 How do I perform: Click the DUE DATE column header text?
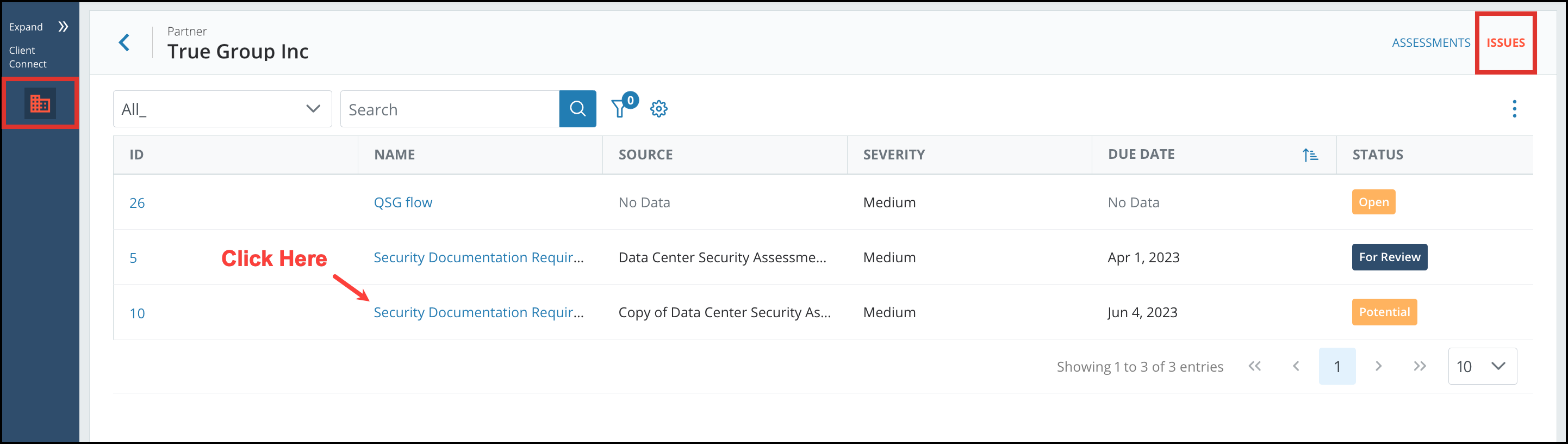coord(1141,154)
